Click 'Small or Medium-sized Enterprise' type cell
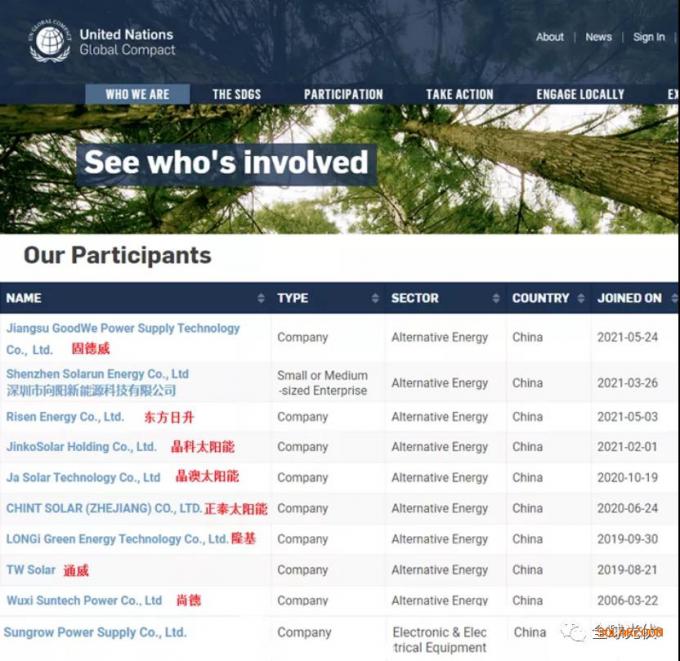The height and width of the screenshot is (661, 680). [x=323, y=383]
